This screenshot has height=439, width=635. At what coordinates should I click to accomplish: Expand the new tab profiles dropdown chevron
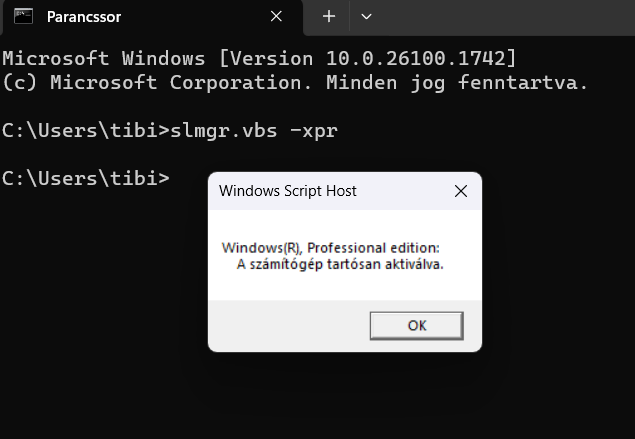pyautogui.click(x=366, y=17)
